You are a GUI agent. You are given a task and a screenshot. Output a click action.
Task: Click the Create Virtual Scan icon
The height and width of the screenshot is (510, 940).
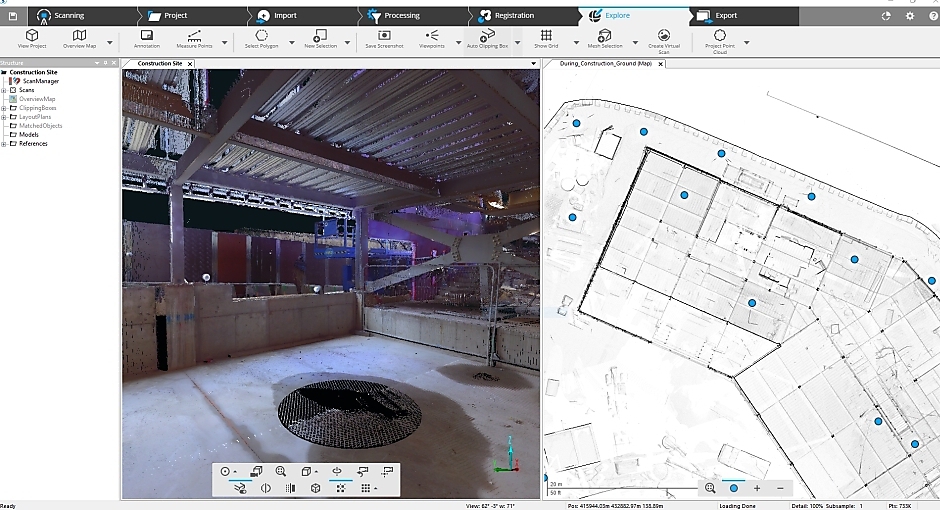(664, 36)
